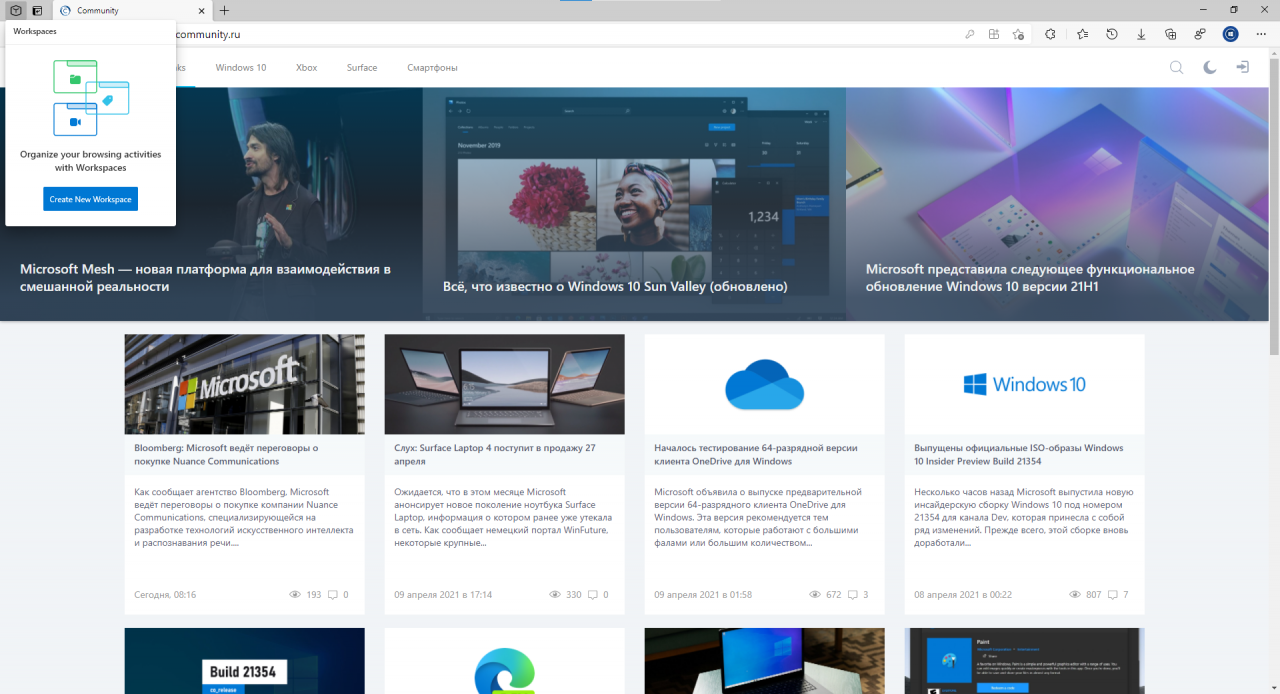Open the ISO-образы Build 21354 article title
1280x694 pixels.
(x=1019, y=455)
